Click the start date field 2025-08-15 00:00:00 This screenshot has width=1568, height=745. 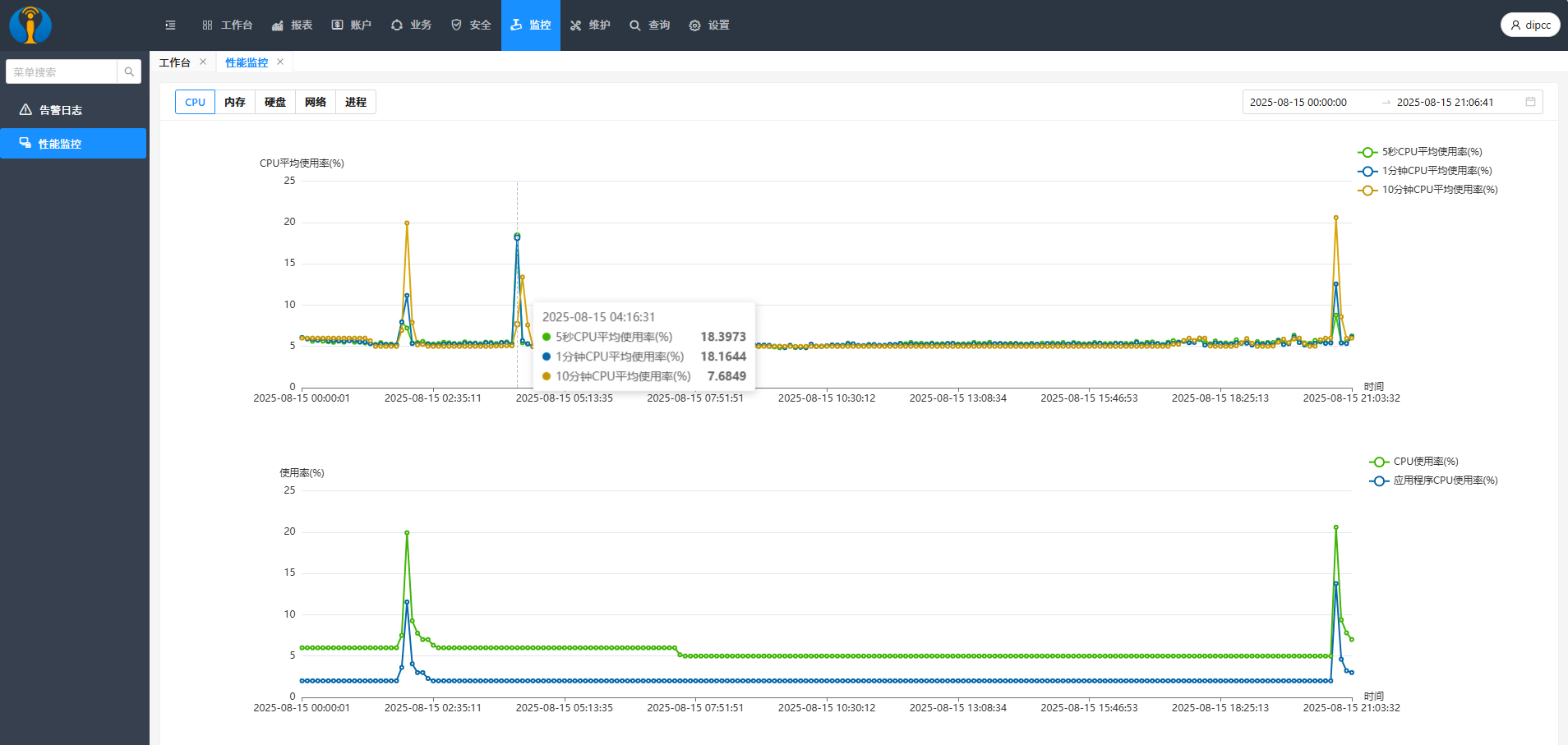click(x=1298, y=102)
